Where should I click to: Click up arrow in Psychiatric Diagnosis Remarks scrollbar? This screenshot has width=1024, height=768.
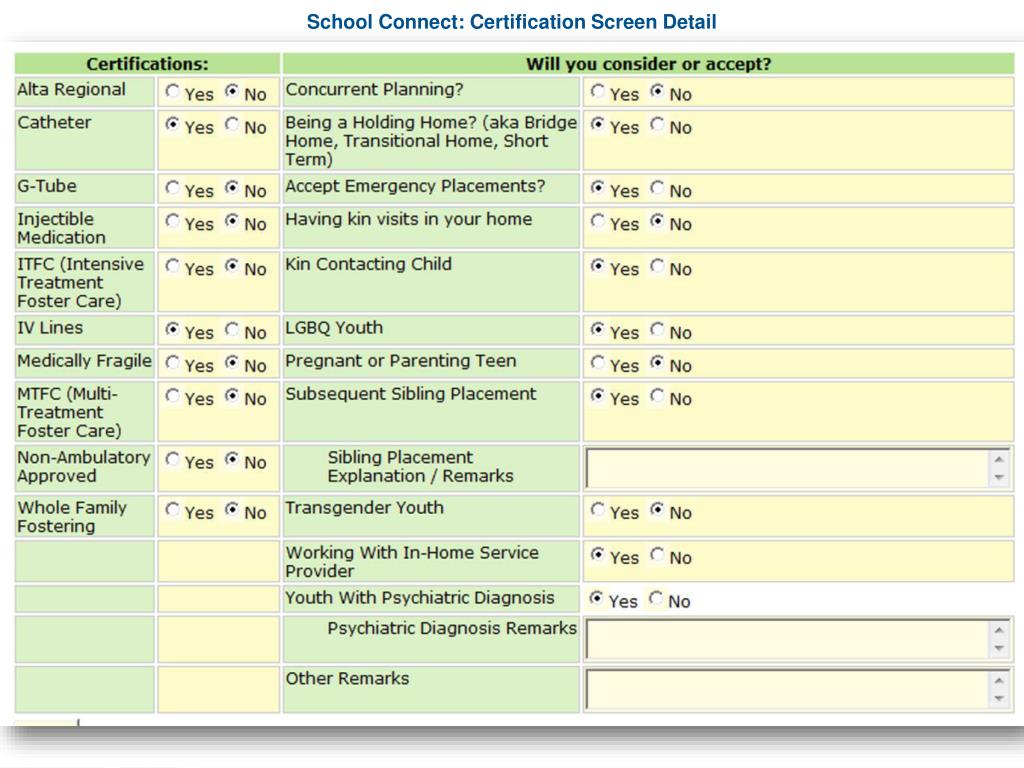tap(999, 630)
